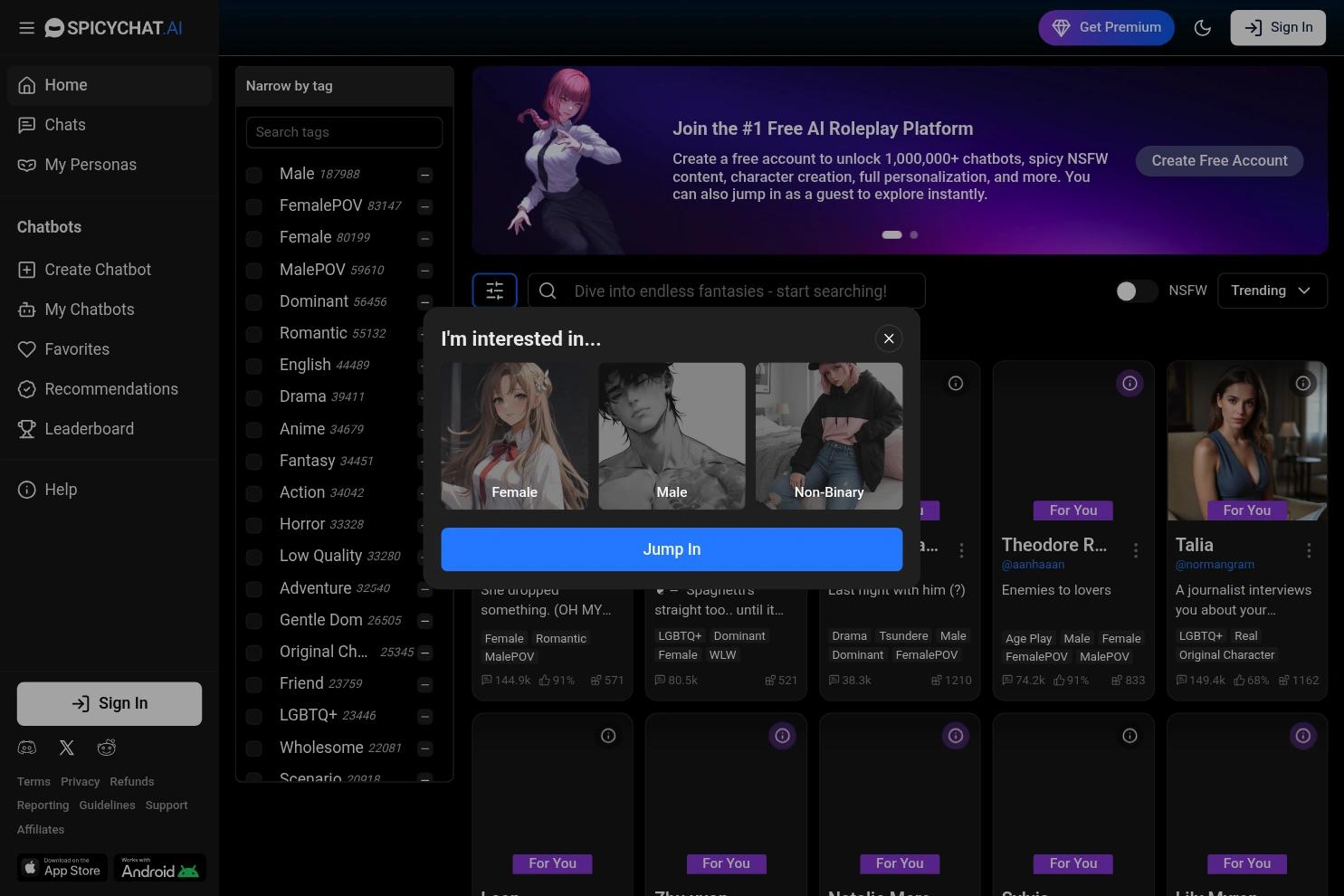This screenshot has height=896, width=1344.
Task: Open info icon on Theodore card
Action: pyautogui.click(x=1130, y=384)
